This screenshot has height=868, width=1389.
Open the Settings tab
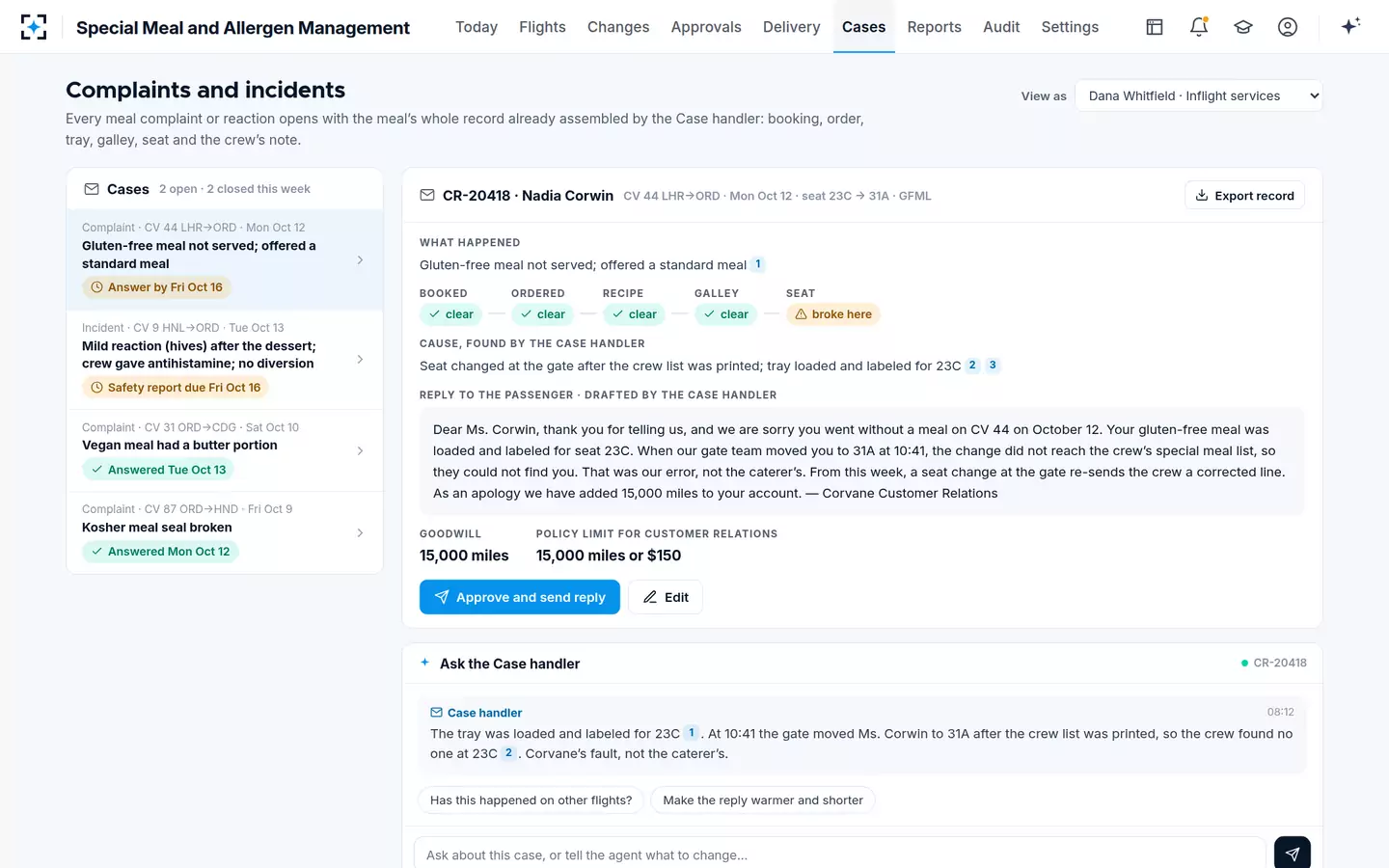1070,27
